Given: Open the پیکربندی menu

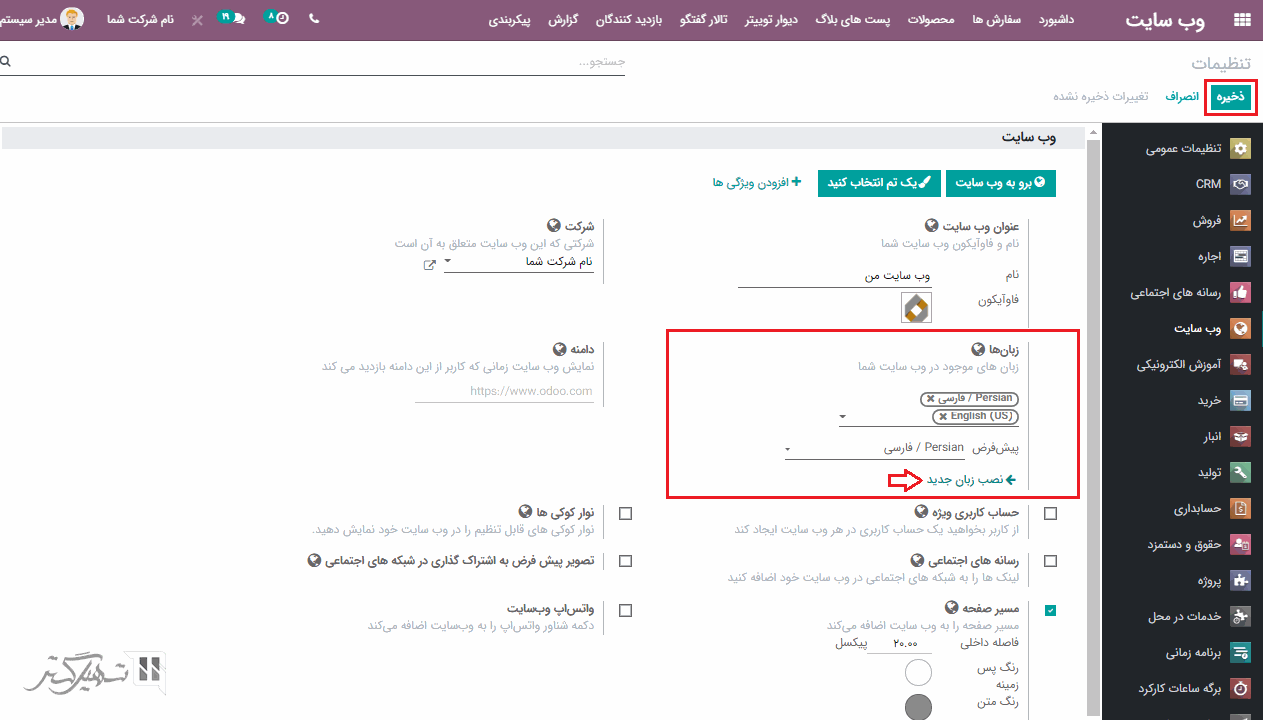Looking at the screenshot, I should 510,20.
